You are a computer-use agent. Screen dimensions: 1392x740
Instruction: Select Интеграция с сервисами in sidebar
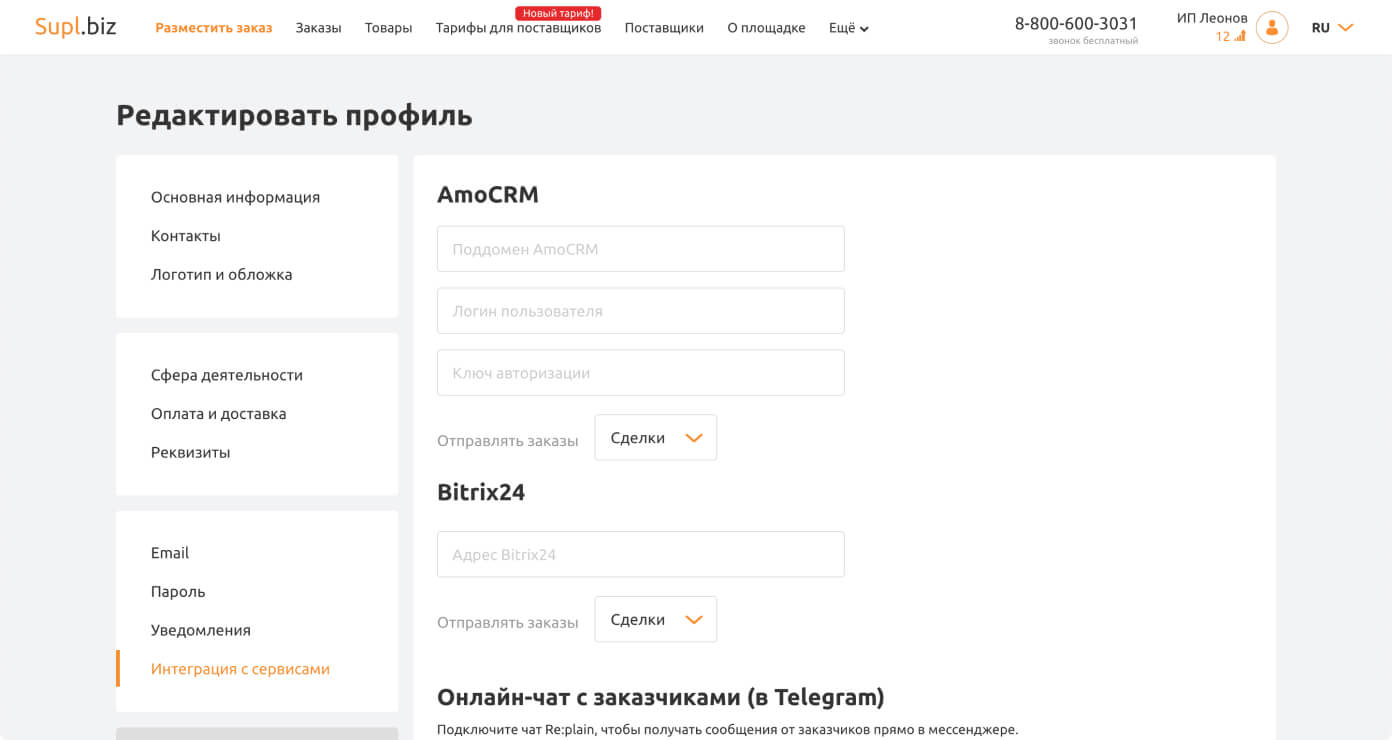pos(240,669)
